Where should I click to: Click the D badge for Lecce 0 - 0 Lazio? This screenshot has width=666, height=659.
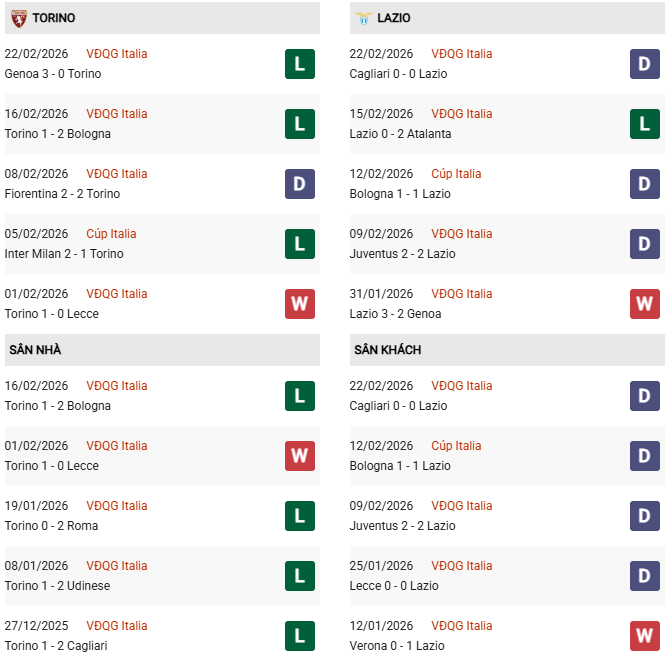[x=645, y=576]
